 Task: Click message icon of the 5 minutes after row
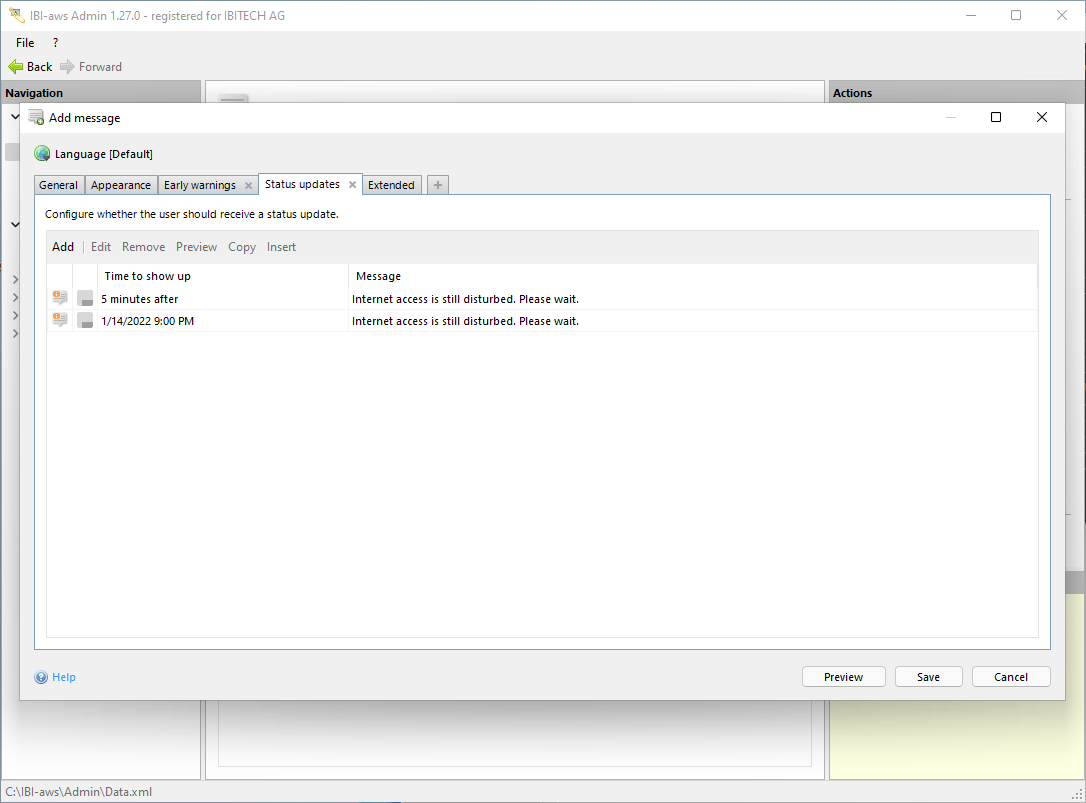pyautogui.click(x=60, y=299)
